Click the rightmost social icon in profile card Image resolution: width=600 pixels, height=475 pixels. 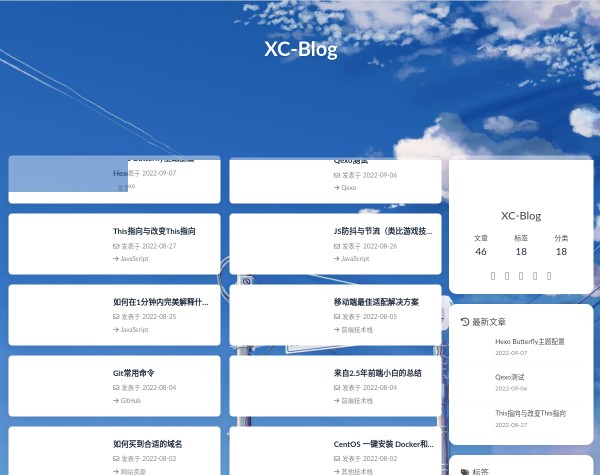coord(549,275)
